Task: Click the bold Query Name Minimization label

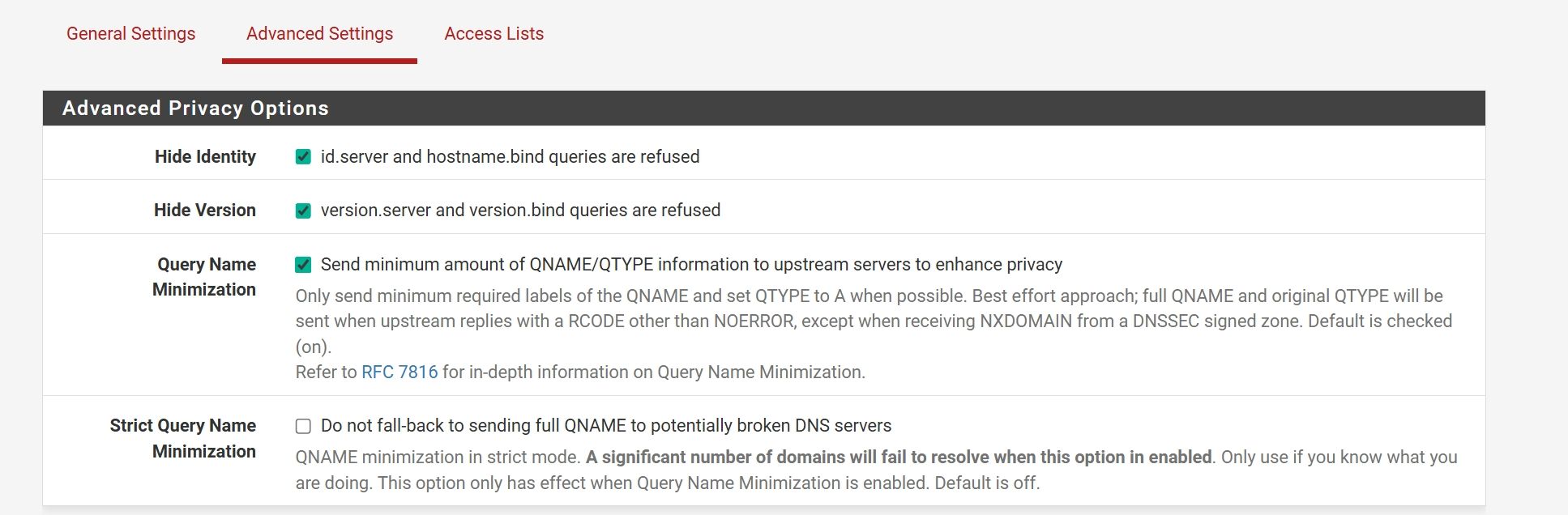Action: [205, 277]
